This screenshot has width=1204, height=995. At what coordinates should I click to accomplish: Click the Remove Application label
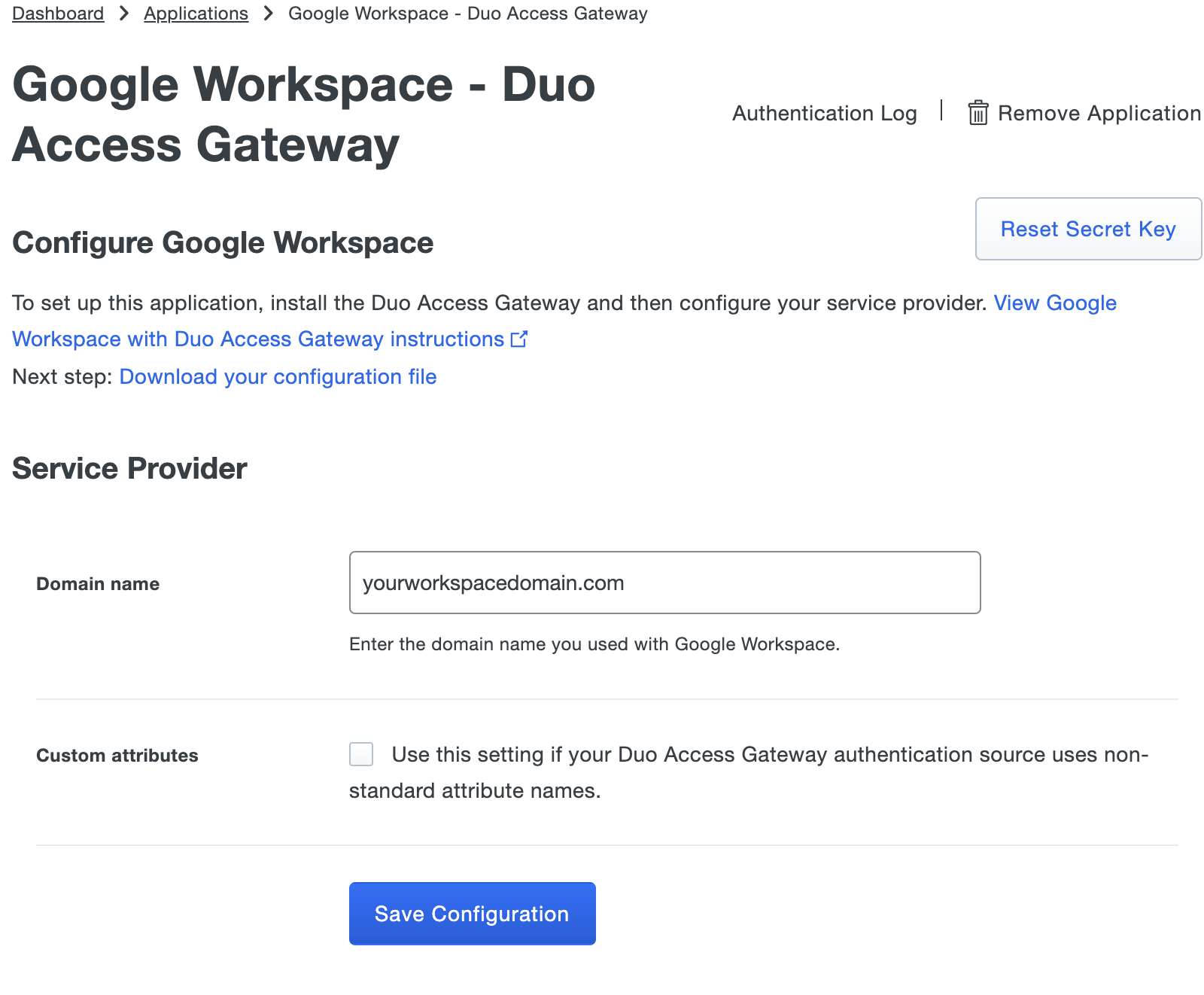click(1099, 113)
